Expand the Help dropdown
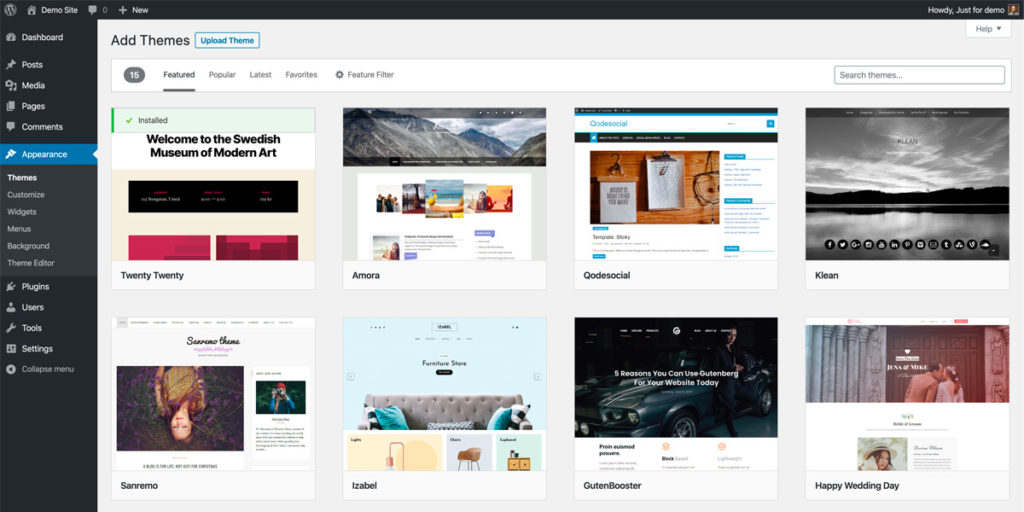 click(x=987, y=29)
